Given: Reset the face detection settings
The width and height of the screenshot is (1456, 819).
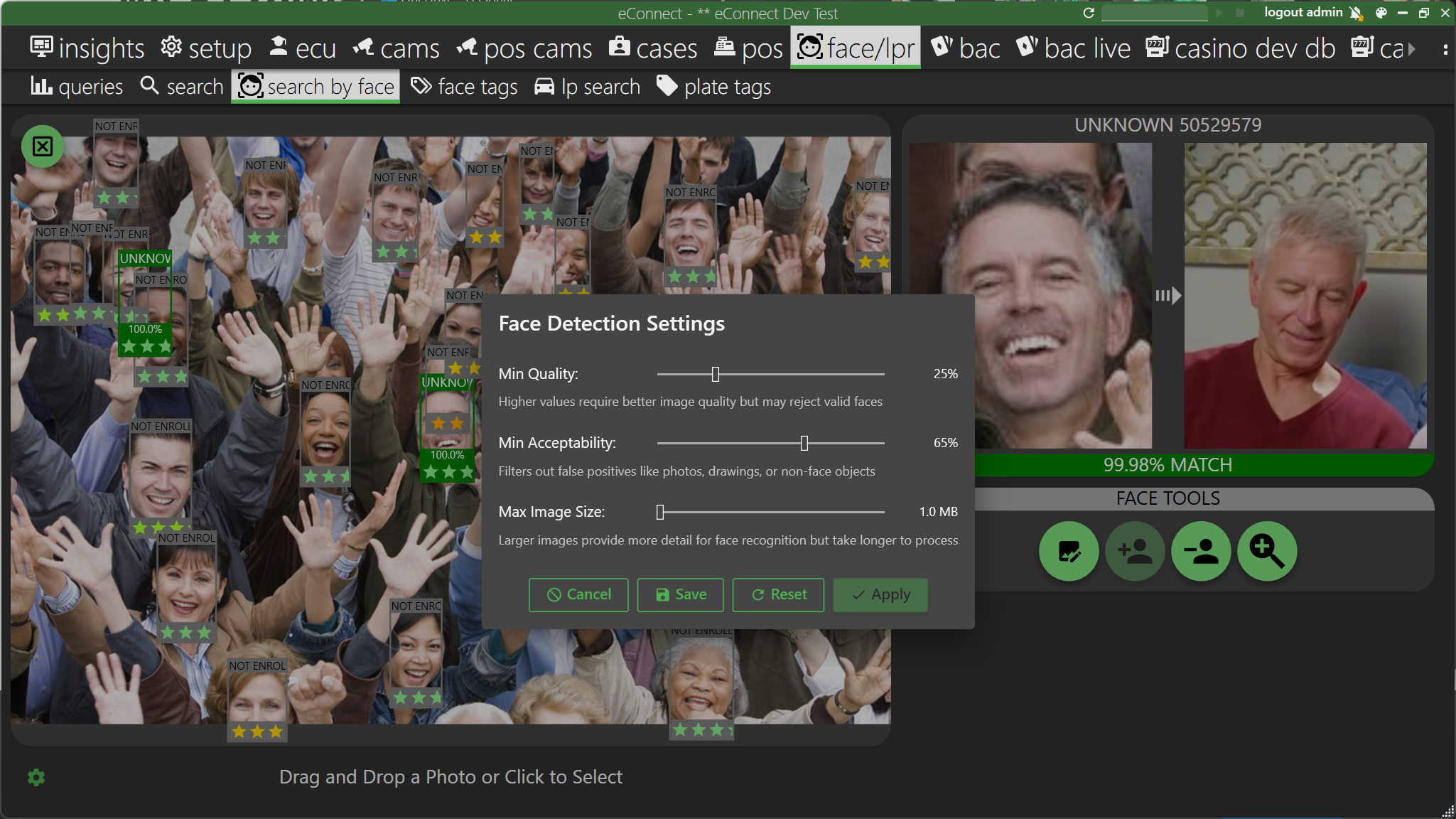Looking at the screenshot, I should [x=778, y=595].
